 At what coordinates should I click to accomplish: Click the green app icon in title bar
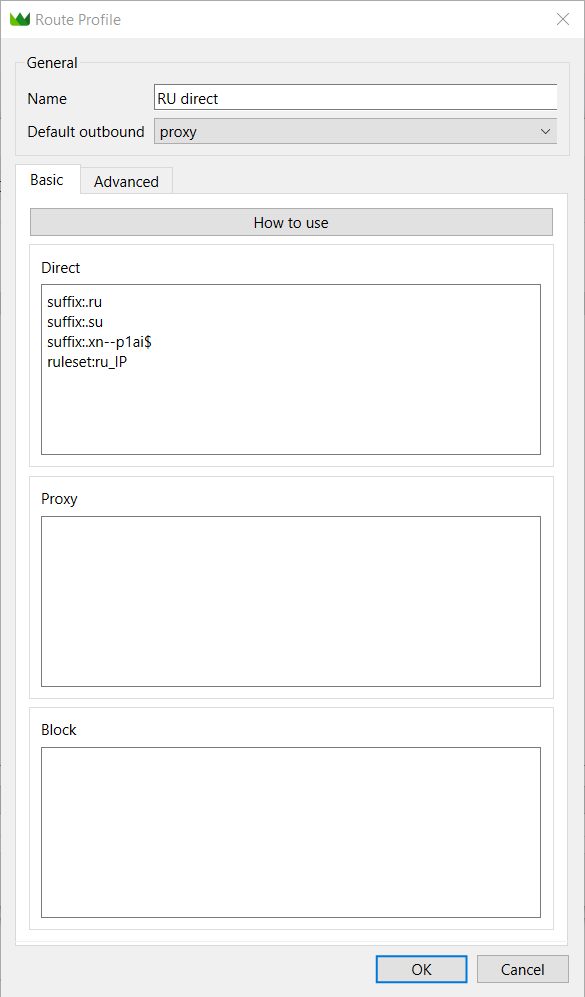20,20
